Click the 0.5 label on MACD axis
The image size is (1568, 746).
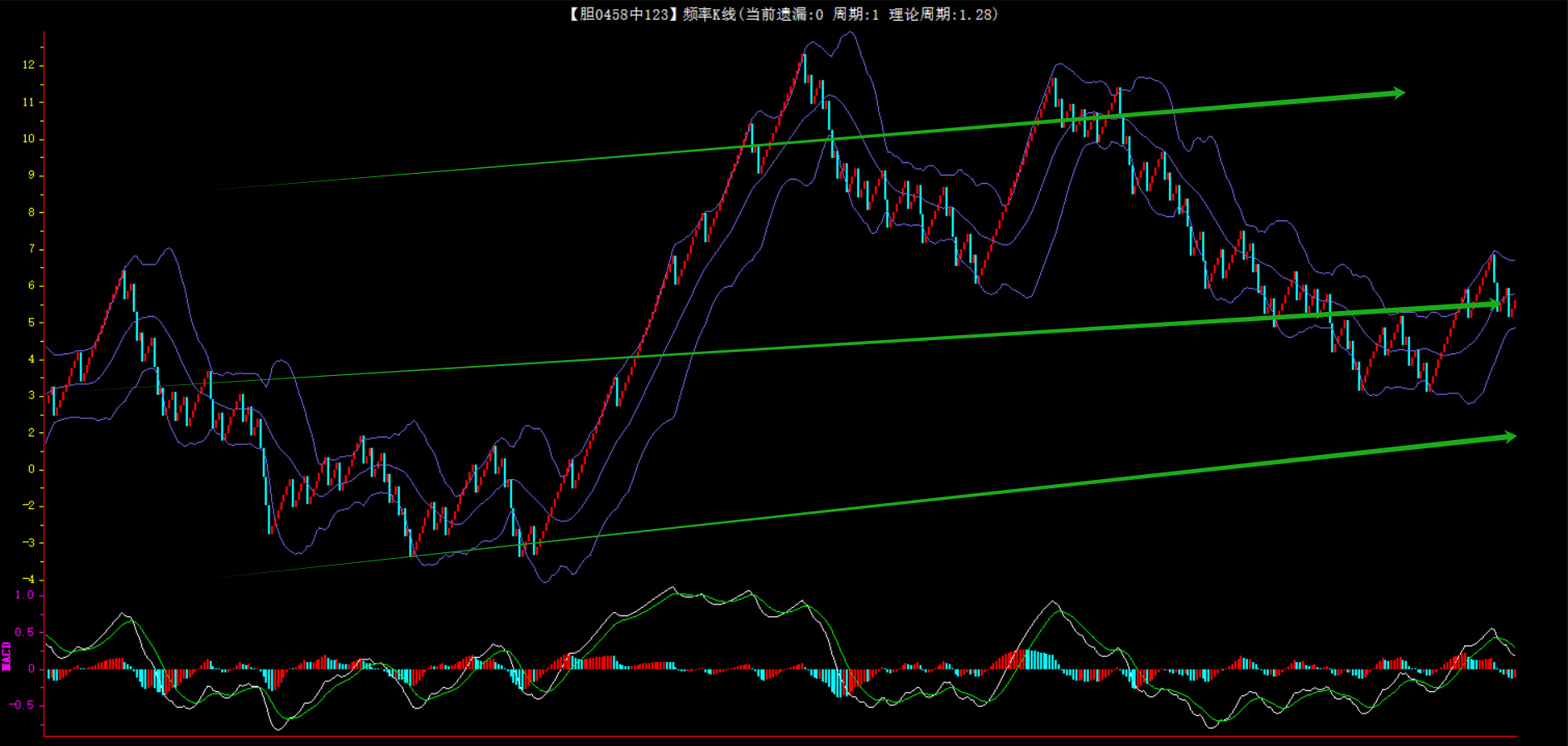(x=25, y=632)
